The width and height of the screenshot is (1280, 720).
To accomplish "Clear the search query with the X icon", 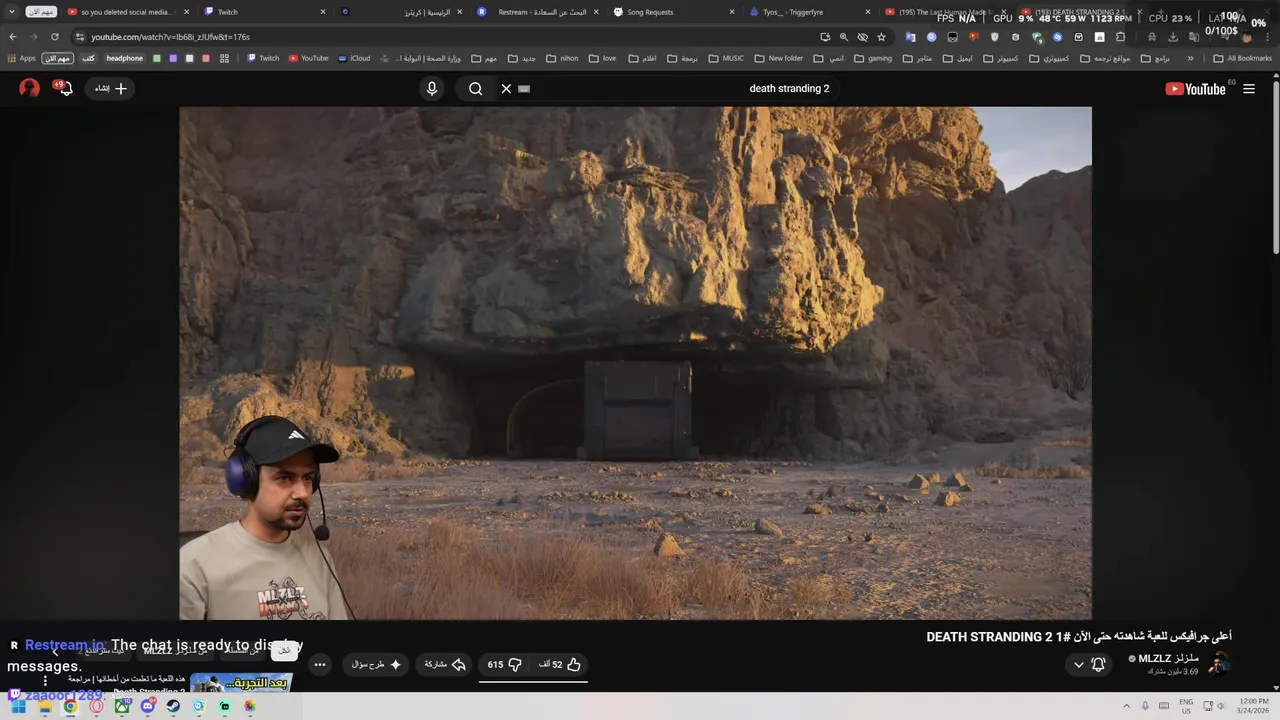I will (x=506, y=88).
